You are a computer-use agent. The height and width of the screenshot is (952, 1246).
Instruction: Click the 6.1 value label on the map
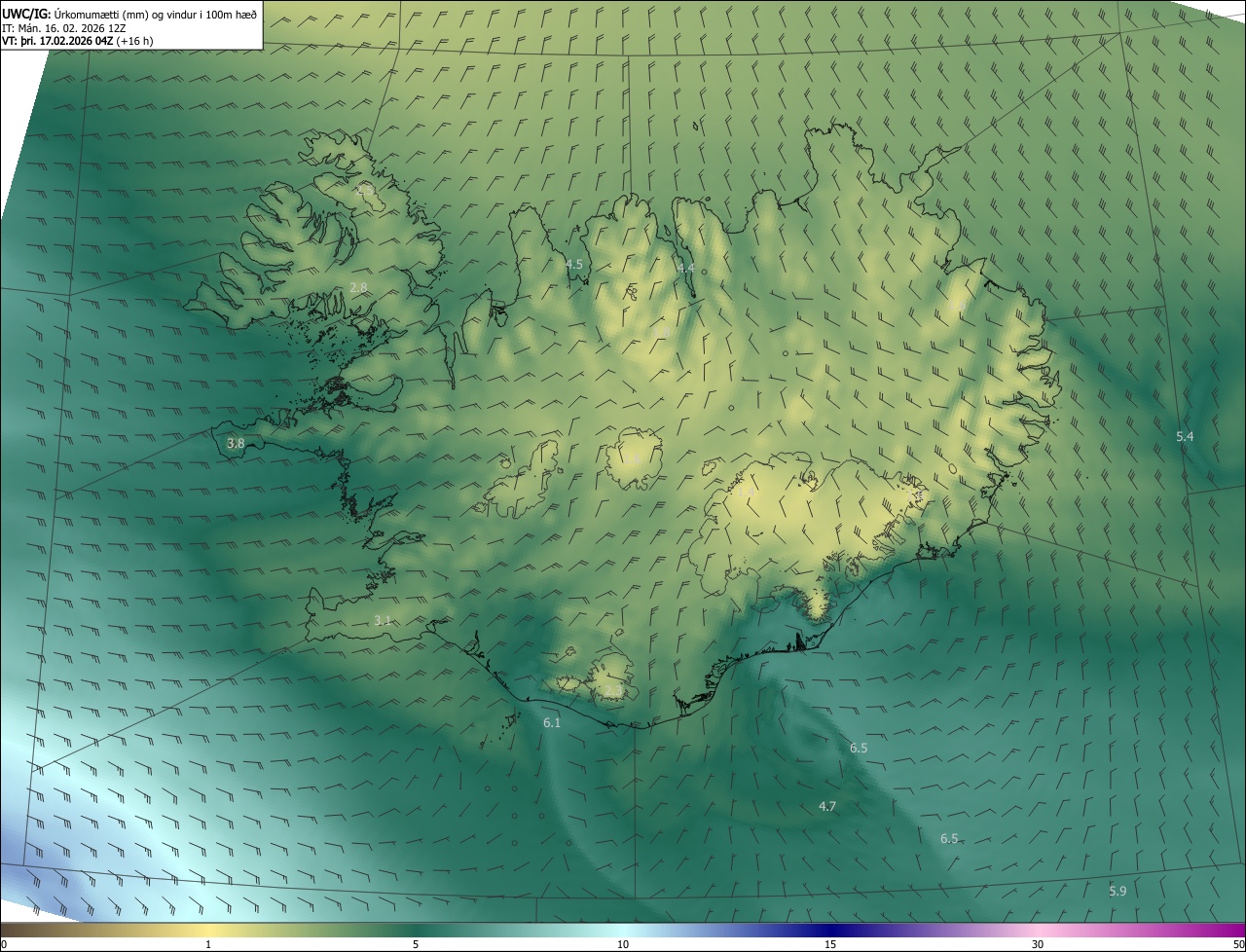tap(552, 722)
